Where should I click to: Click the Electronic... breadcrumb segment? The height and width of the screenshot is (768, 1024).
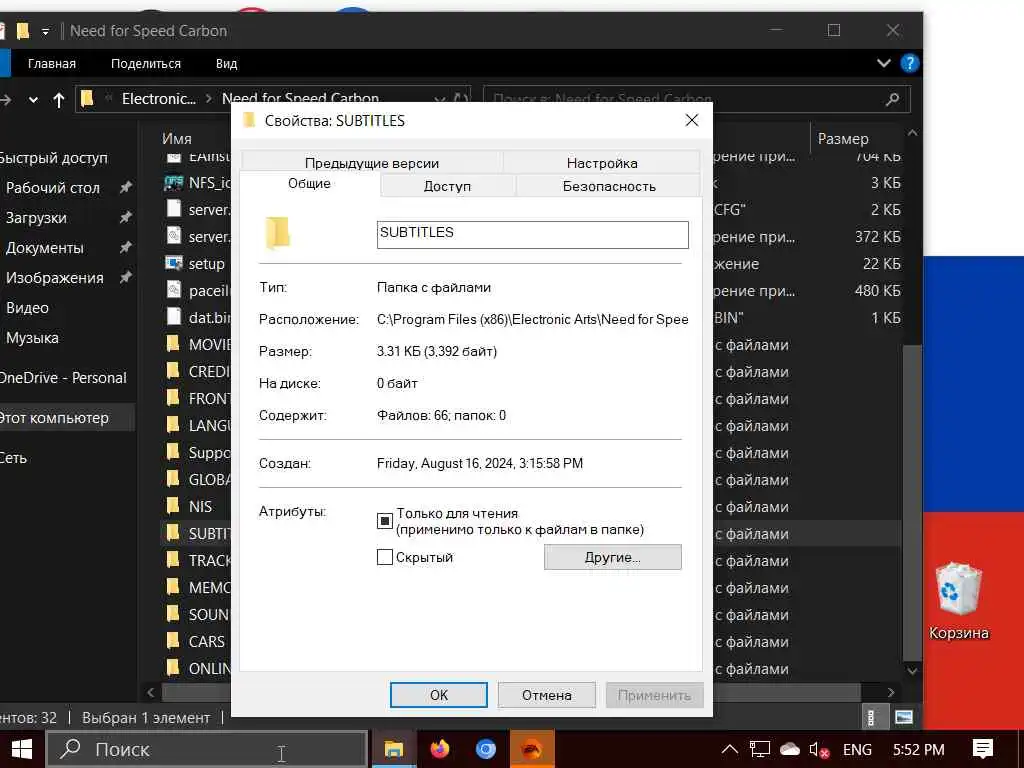click(159, 99)
